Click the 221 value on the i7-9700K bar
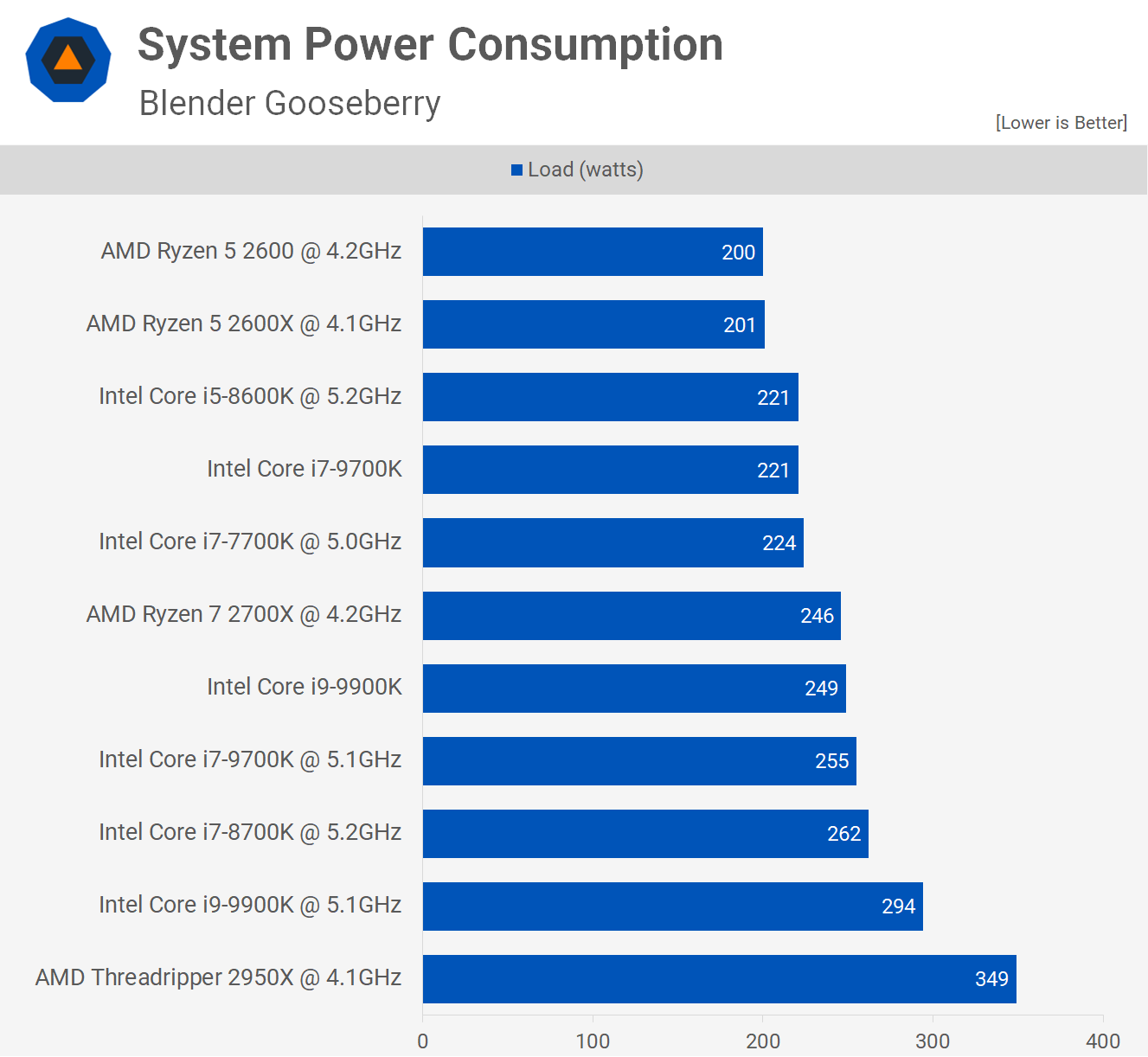Viewport: 1148px width, 1057px height. tap(773, 471)
